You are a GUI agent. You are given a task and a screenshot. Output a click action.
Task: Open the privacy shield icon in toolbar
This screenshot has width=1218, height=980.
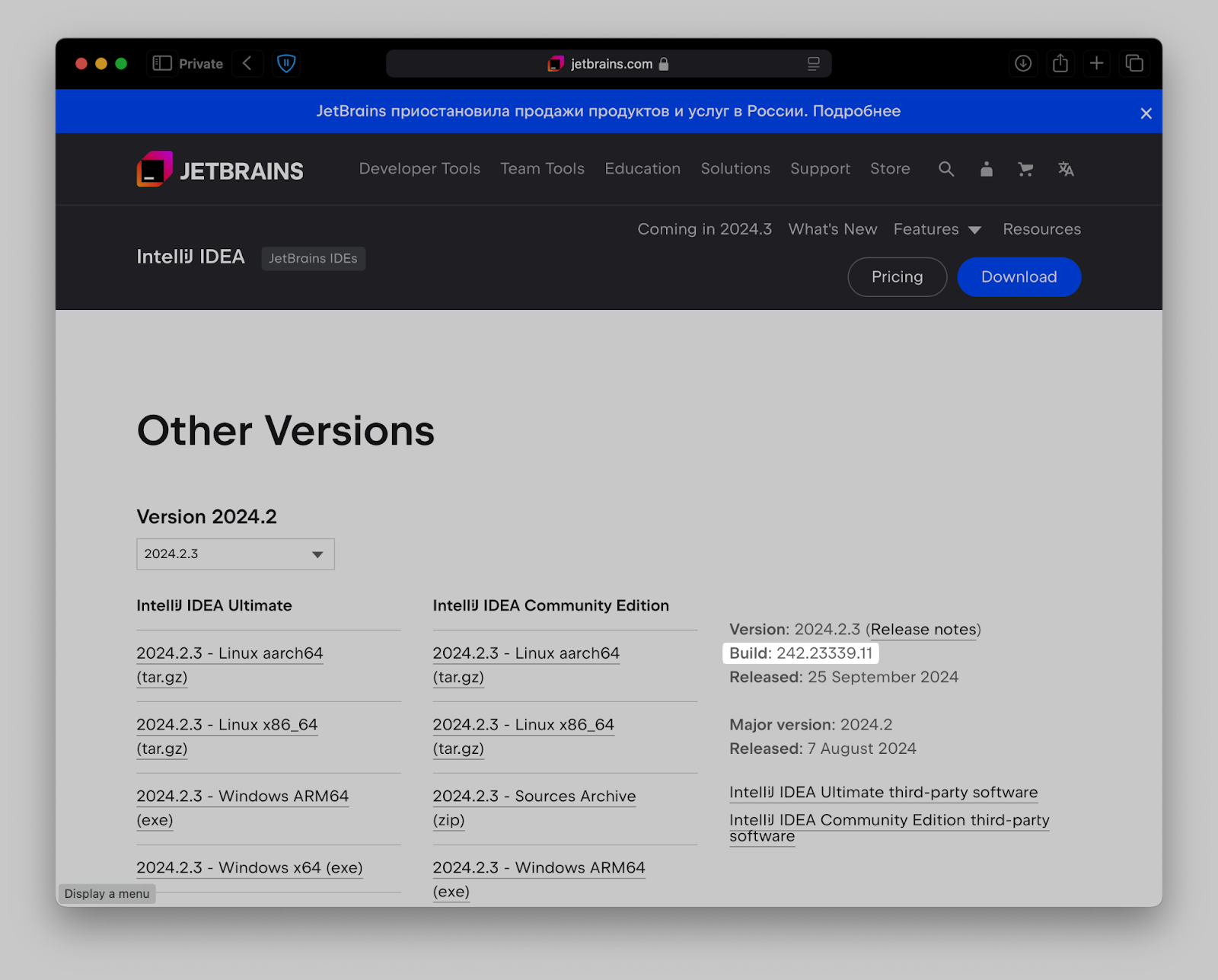click(286, 63)
